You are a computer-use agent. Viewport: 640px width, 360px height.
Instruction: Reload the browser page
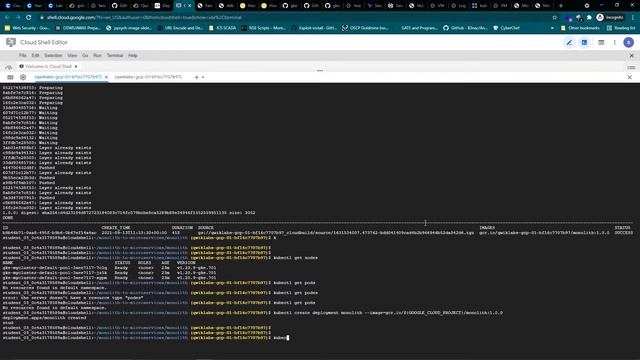(x=29, y=18)
